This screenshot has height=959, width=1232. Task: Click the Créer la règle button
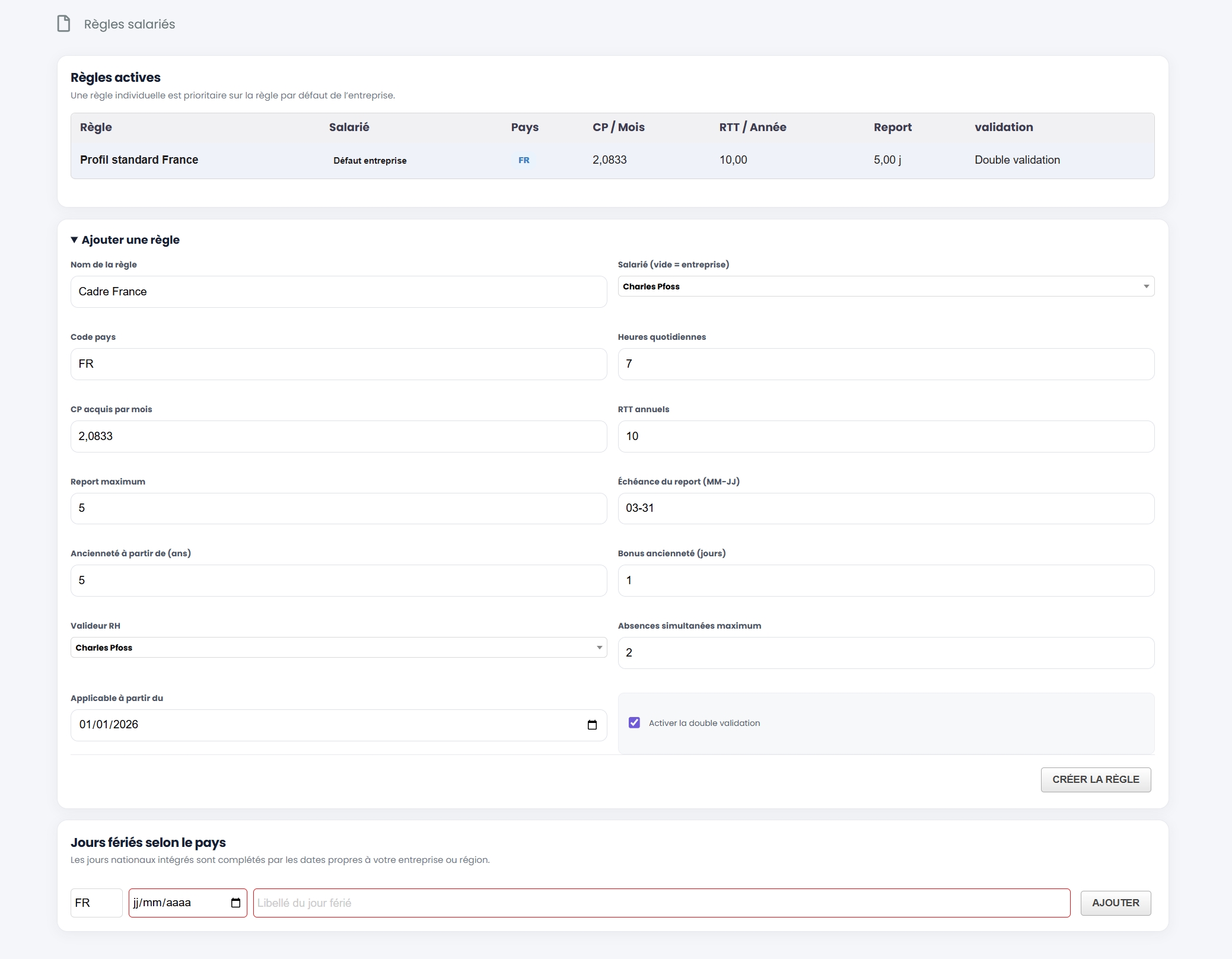[1096, 779]
